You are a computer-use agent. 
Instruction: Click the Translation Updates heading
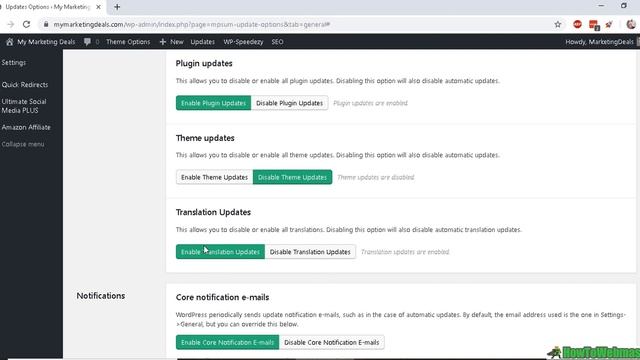(213, 212)
